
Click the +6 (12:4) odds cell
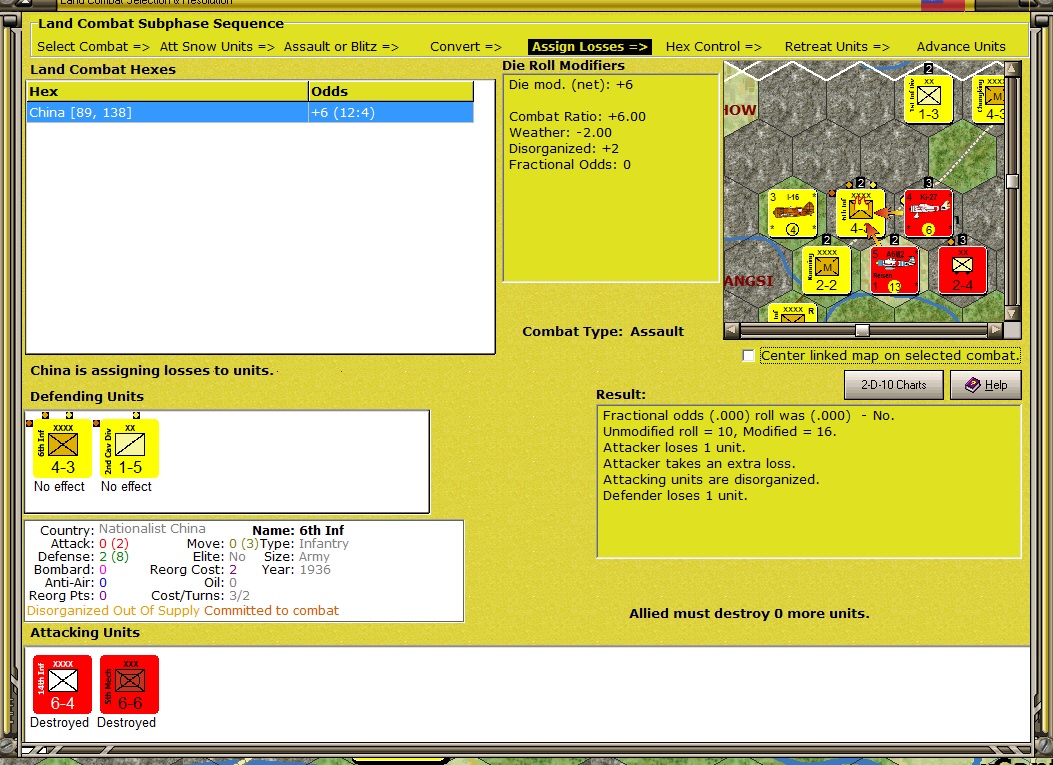(391, 112)
